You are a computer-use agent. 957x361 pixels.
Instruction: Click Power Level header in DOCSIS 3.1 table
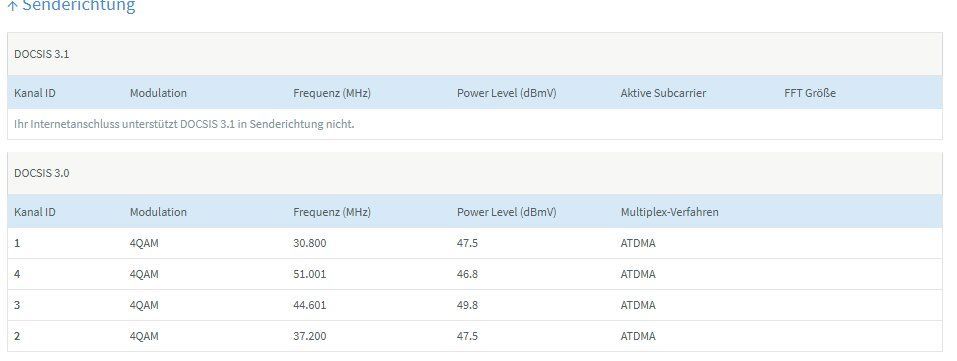click(507, 93)
